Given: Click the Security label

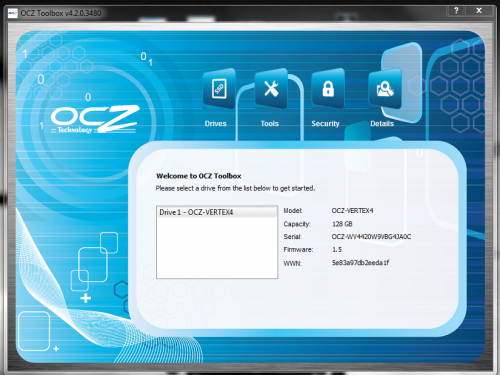Looking at the screenshot, I should (325, 124).
